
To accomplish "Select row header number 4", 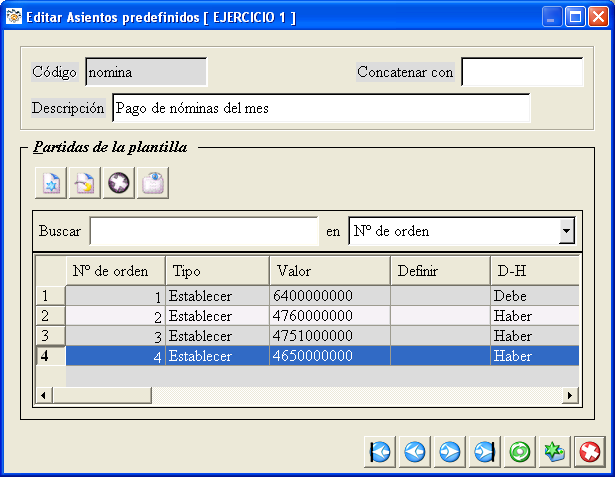I will pos(51,356).
